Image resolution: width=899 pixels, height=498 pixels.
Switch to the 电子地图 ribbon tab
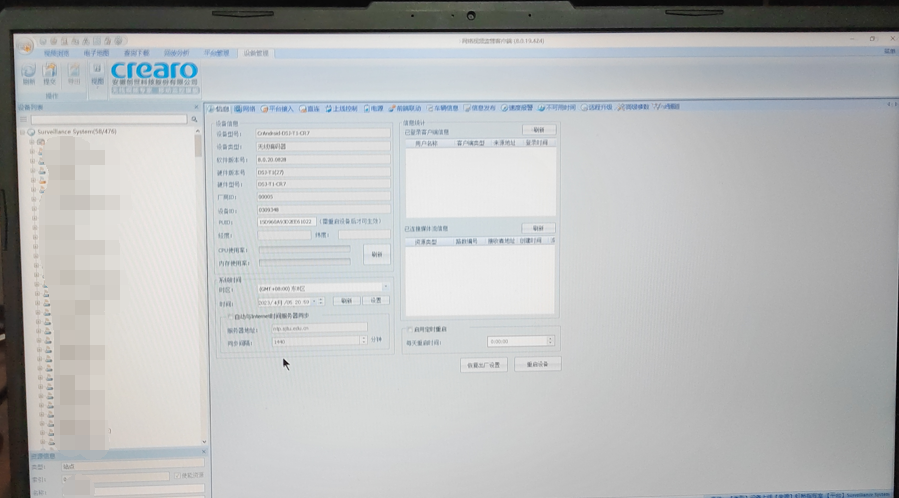tap(96, 53)
